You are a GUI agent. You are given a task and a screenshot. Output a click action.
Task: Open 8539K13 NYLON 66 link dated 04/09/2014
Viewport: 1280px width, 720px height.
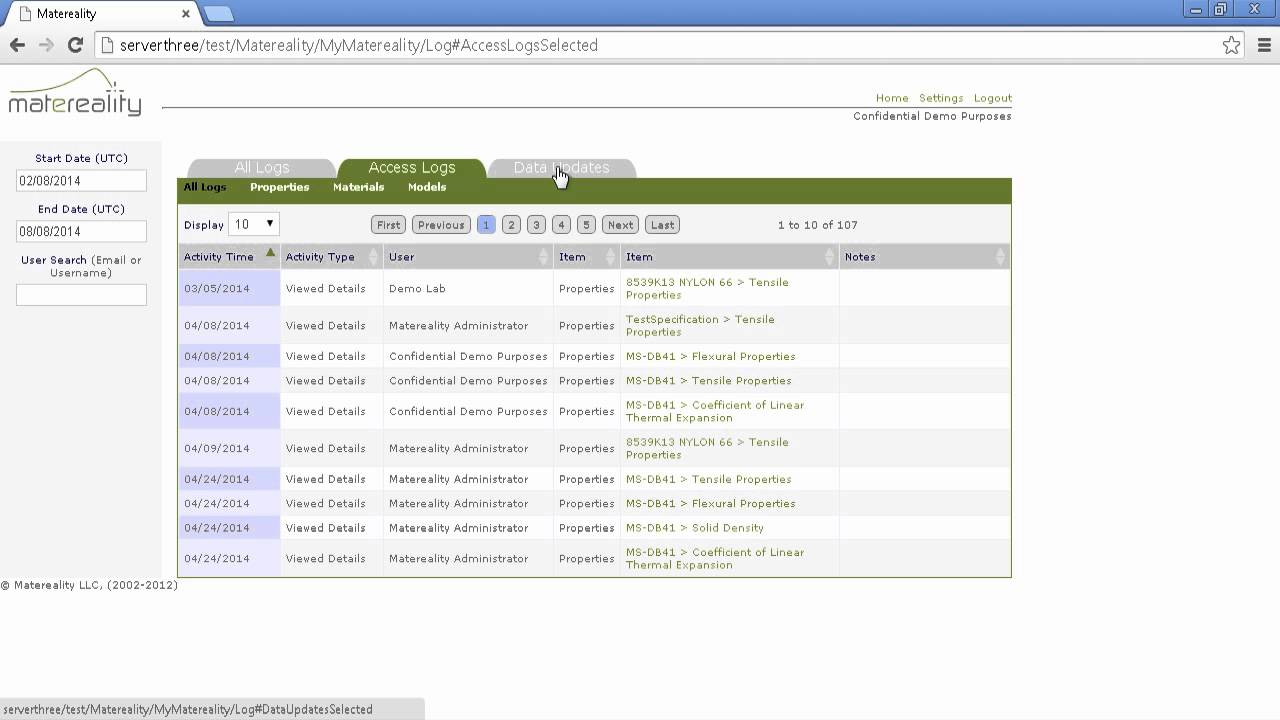(x=707, y=448)
